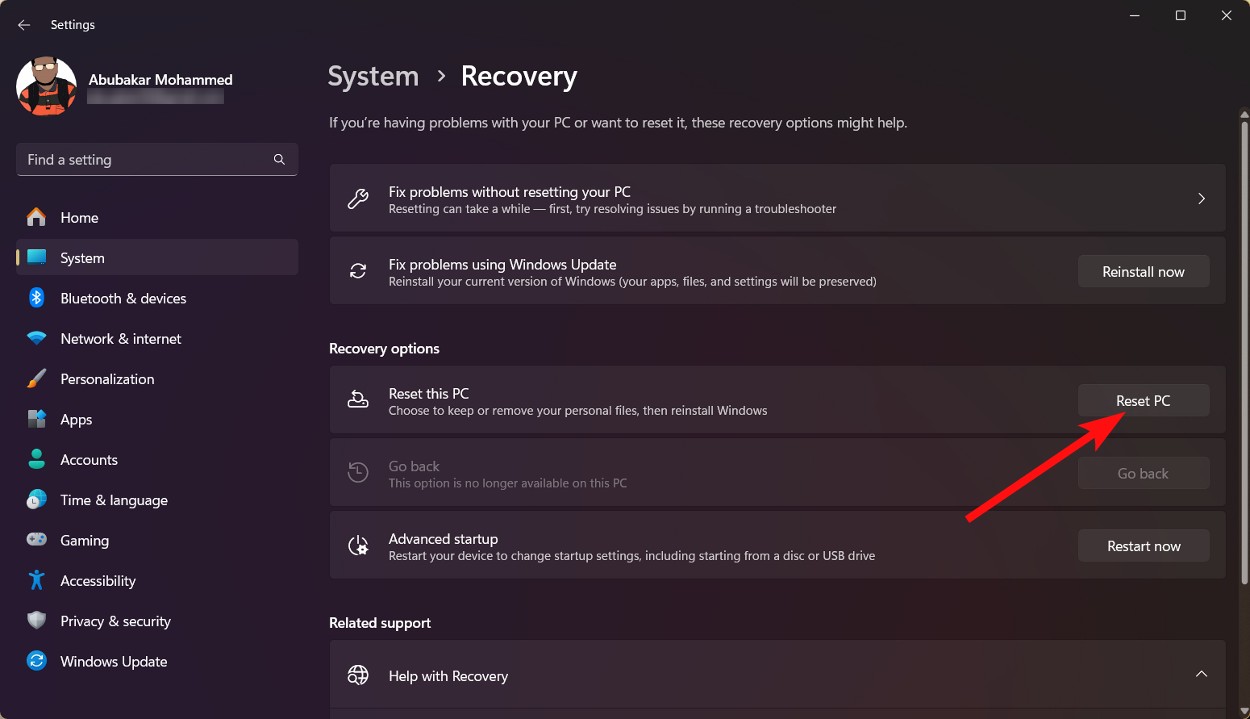Select the Network & internet globe icon
The width and height of the screenshot is (1250, 719).
36,339
